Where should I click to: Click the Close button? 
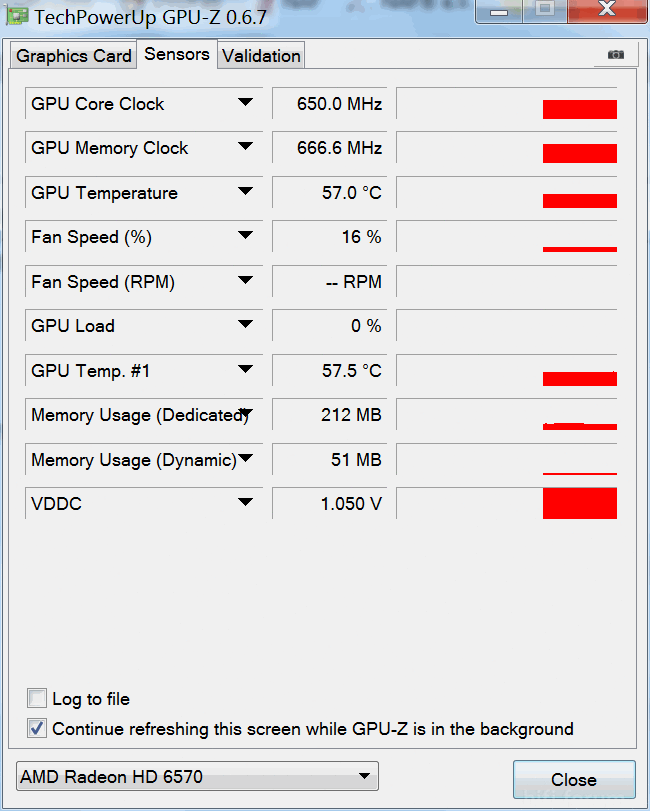574,779
